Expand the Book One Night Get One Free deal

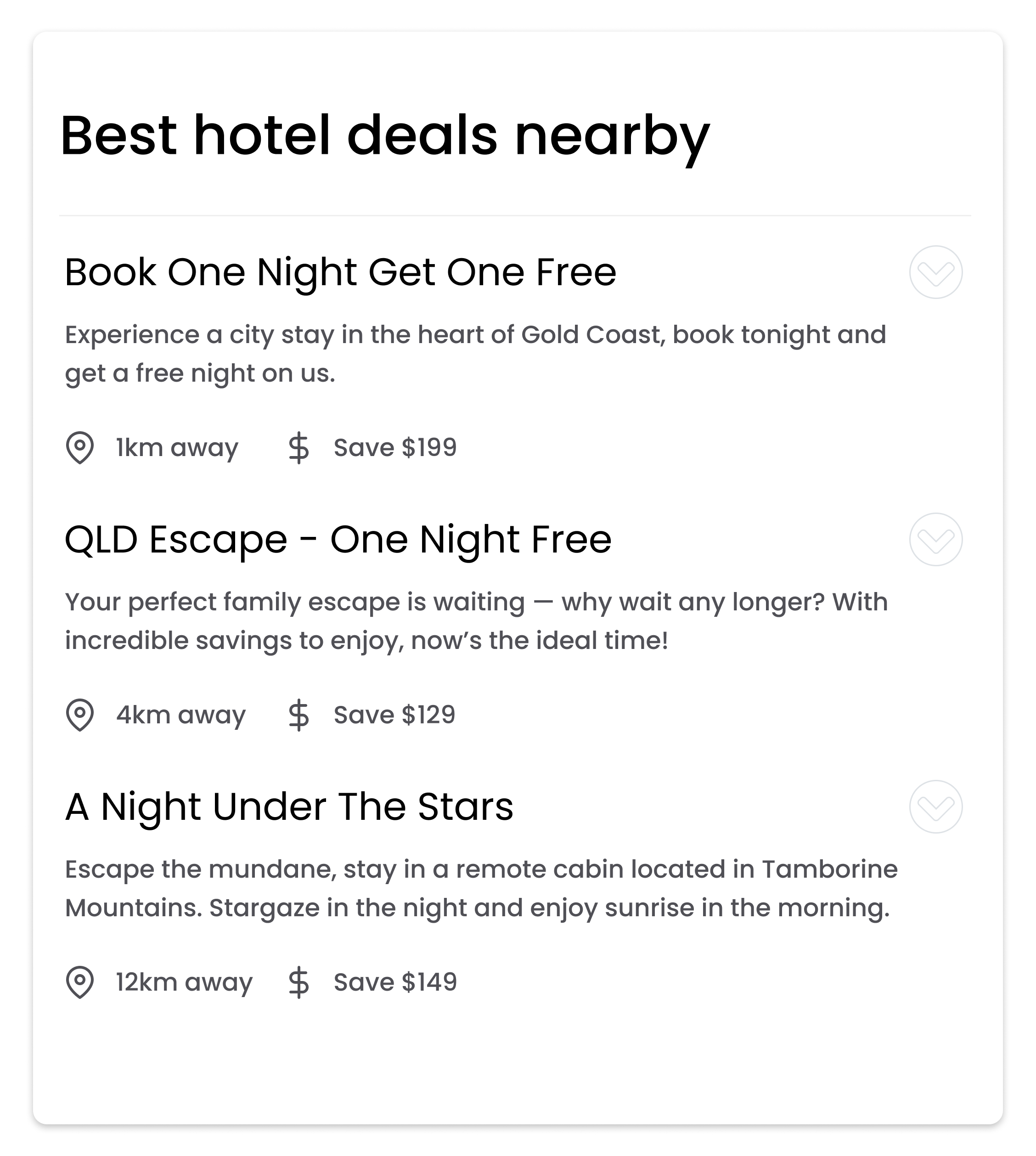click(x=936, y=272)
